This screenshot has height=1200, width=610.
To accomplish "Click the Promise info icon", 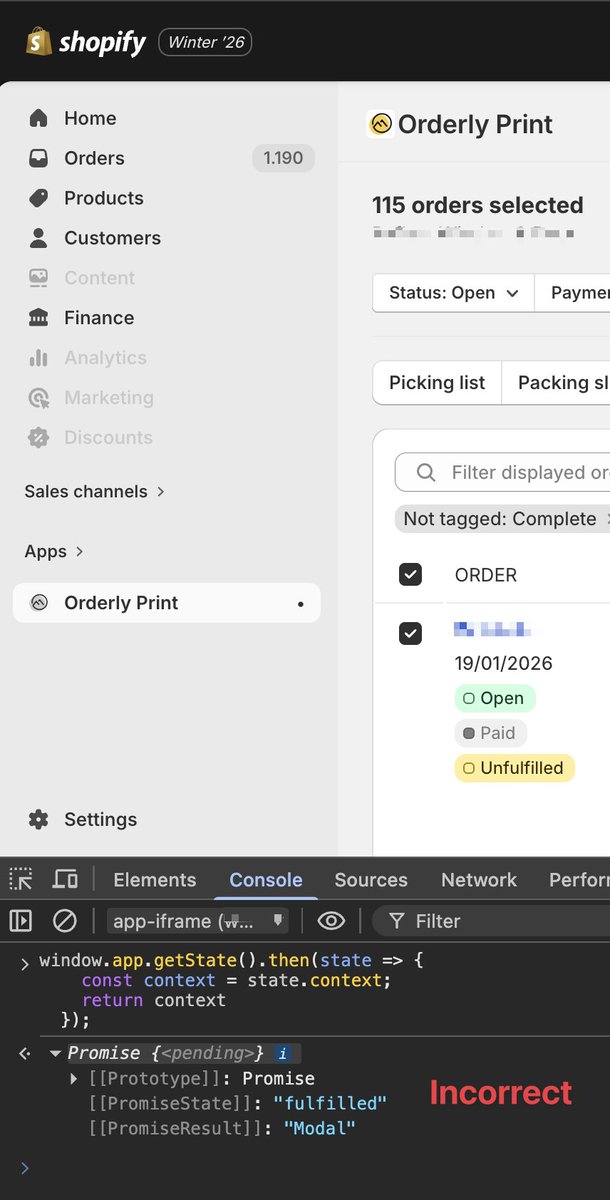I will click(x=283, y=1053).
